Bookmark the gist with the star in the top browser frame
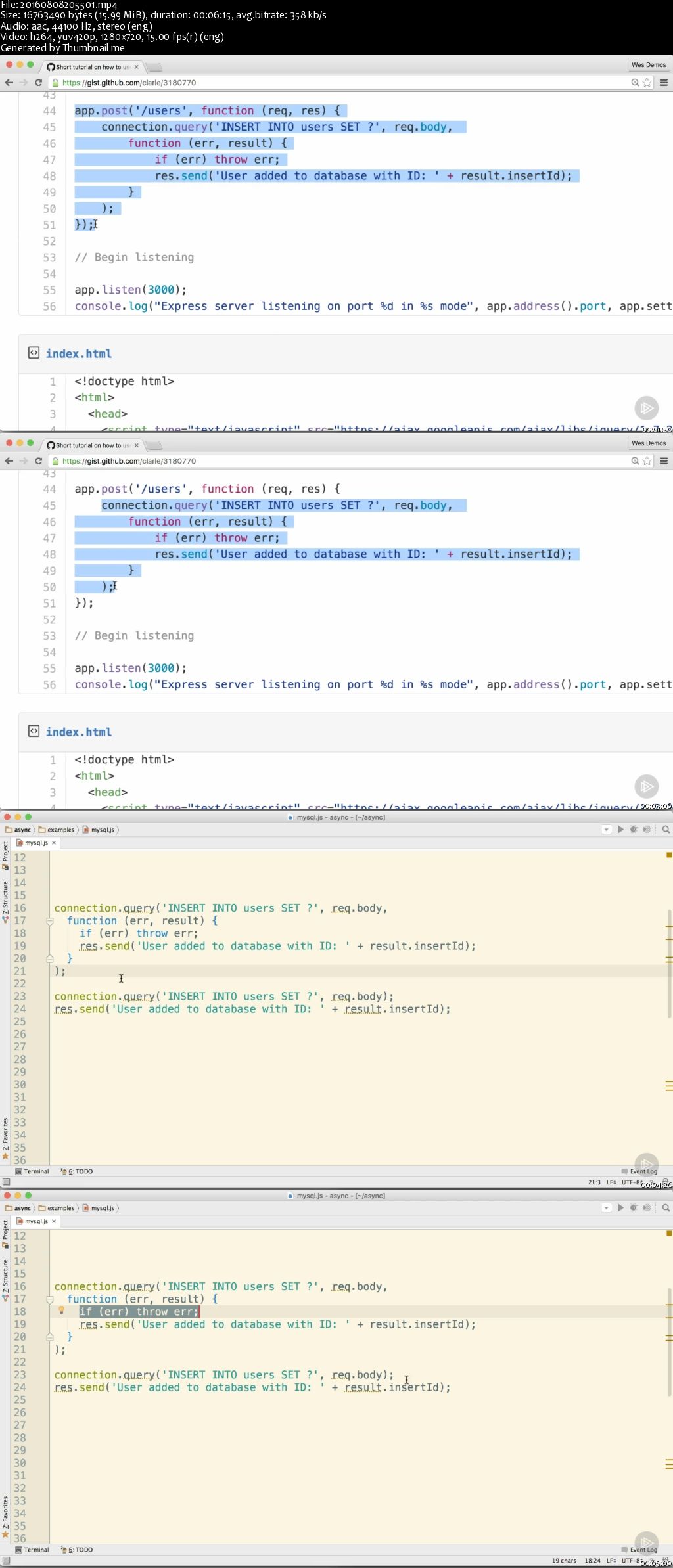 pos(647,83)
